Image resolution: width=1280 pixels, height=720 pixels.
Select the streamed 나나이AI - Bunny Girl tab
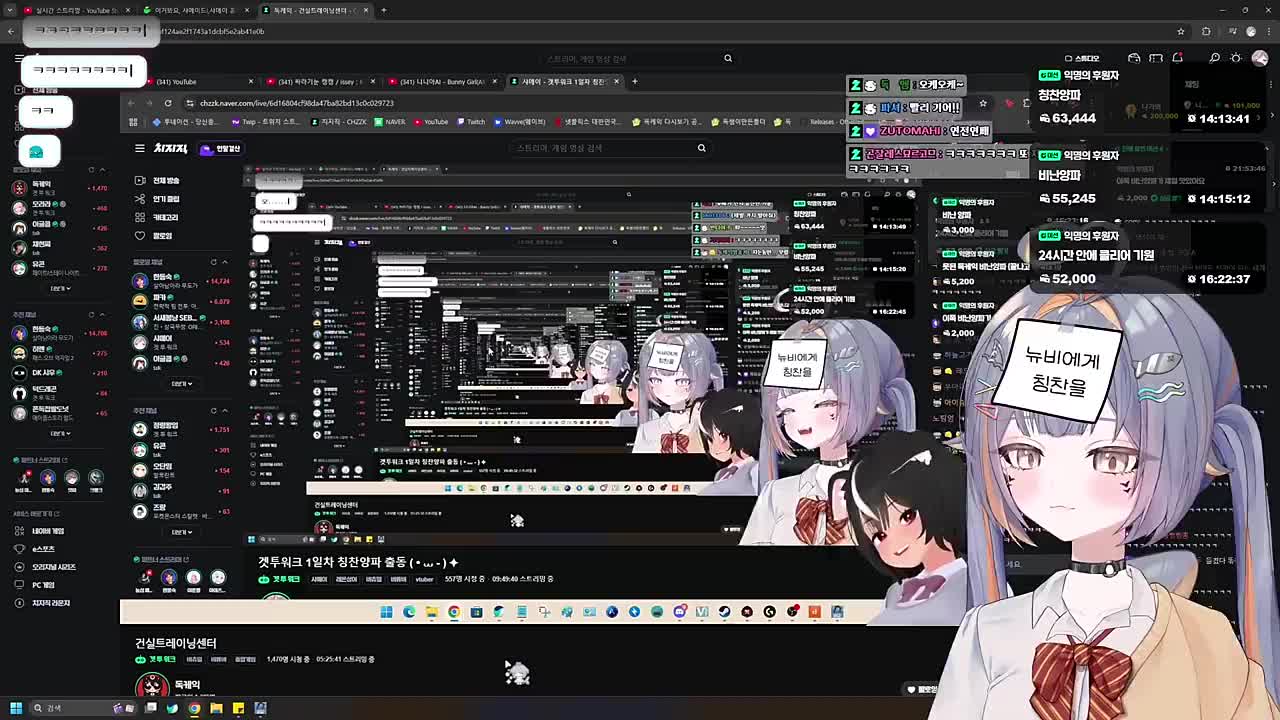[442, 81]
